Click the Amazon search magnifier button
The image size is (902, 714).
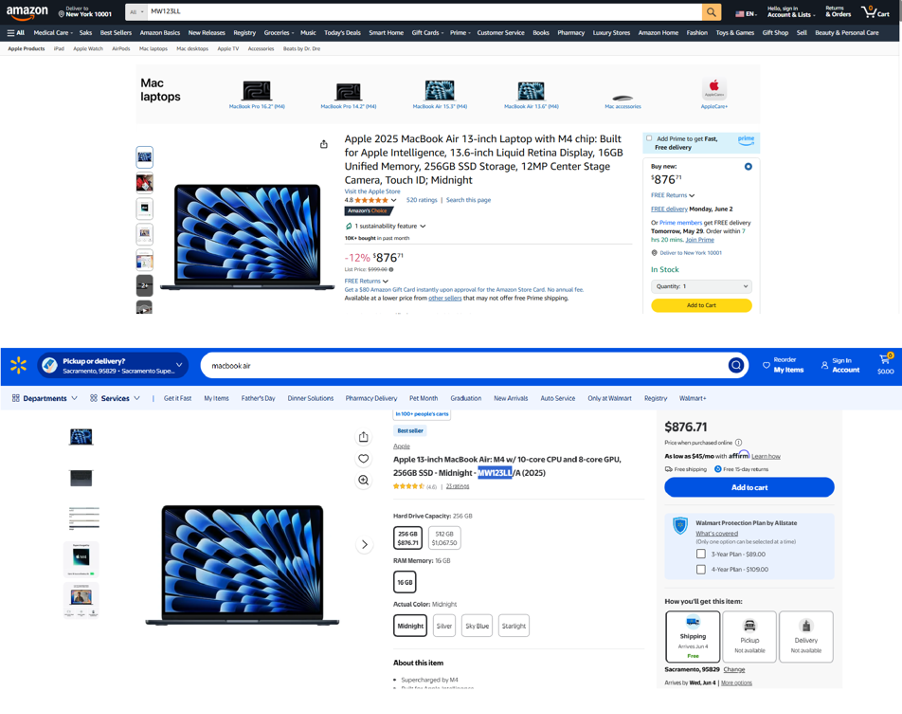tap(712, 12)
